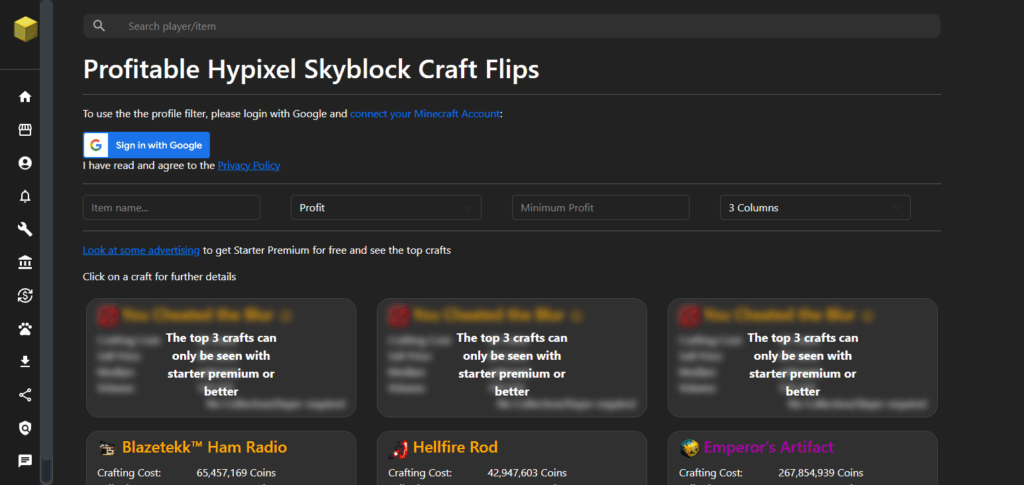Sign in with Google button
Screen dimensions: 1024x485
[146, 145]
